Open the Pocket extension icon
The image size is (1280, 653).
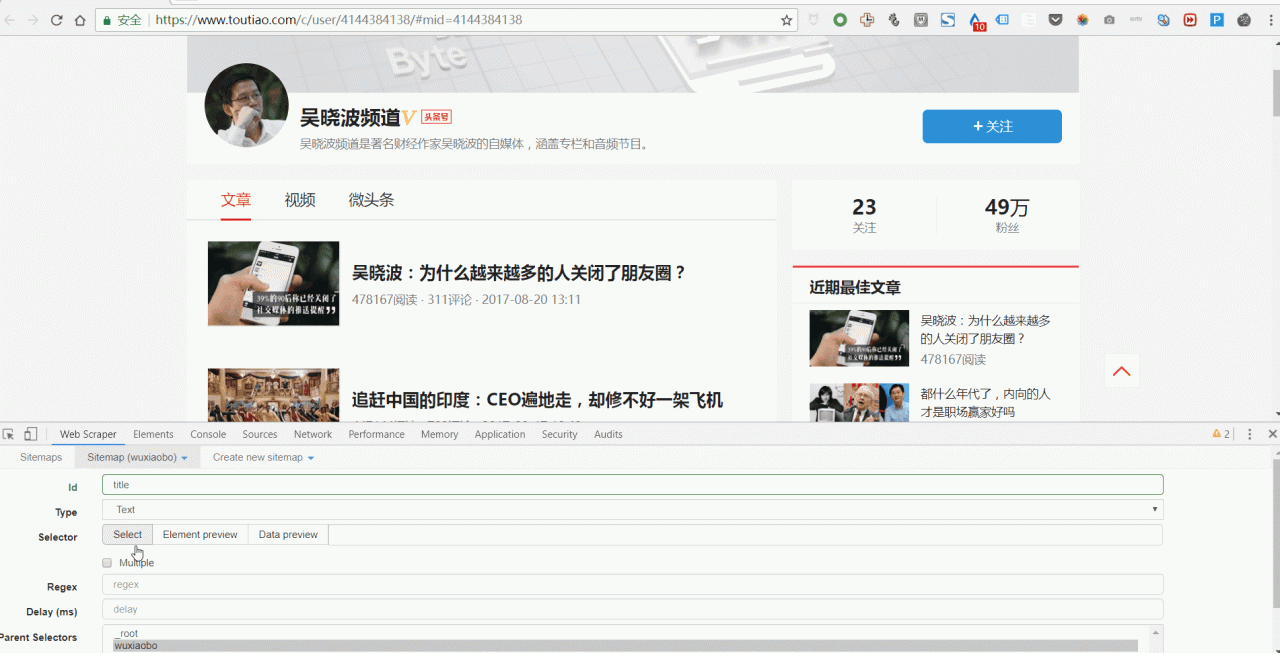click(x=1056, y=20)
